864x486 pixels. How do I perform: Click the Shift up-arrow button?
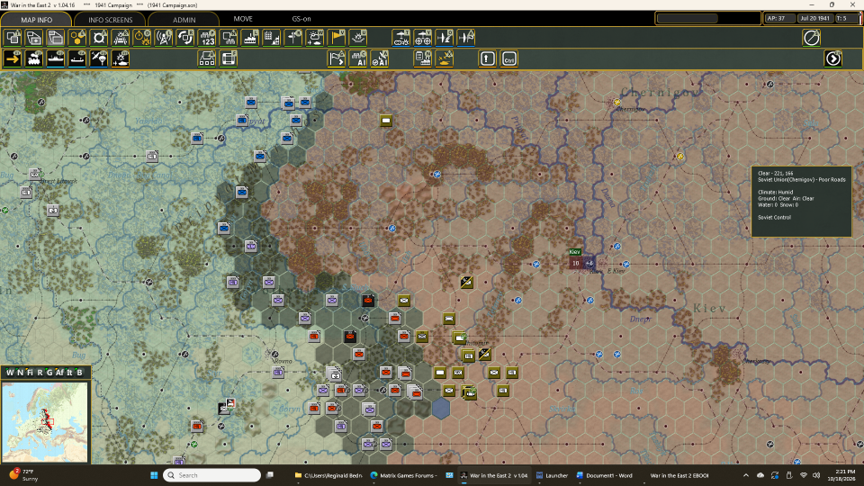point(487,58)
